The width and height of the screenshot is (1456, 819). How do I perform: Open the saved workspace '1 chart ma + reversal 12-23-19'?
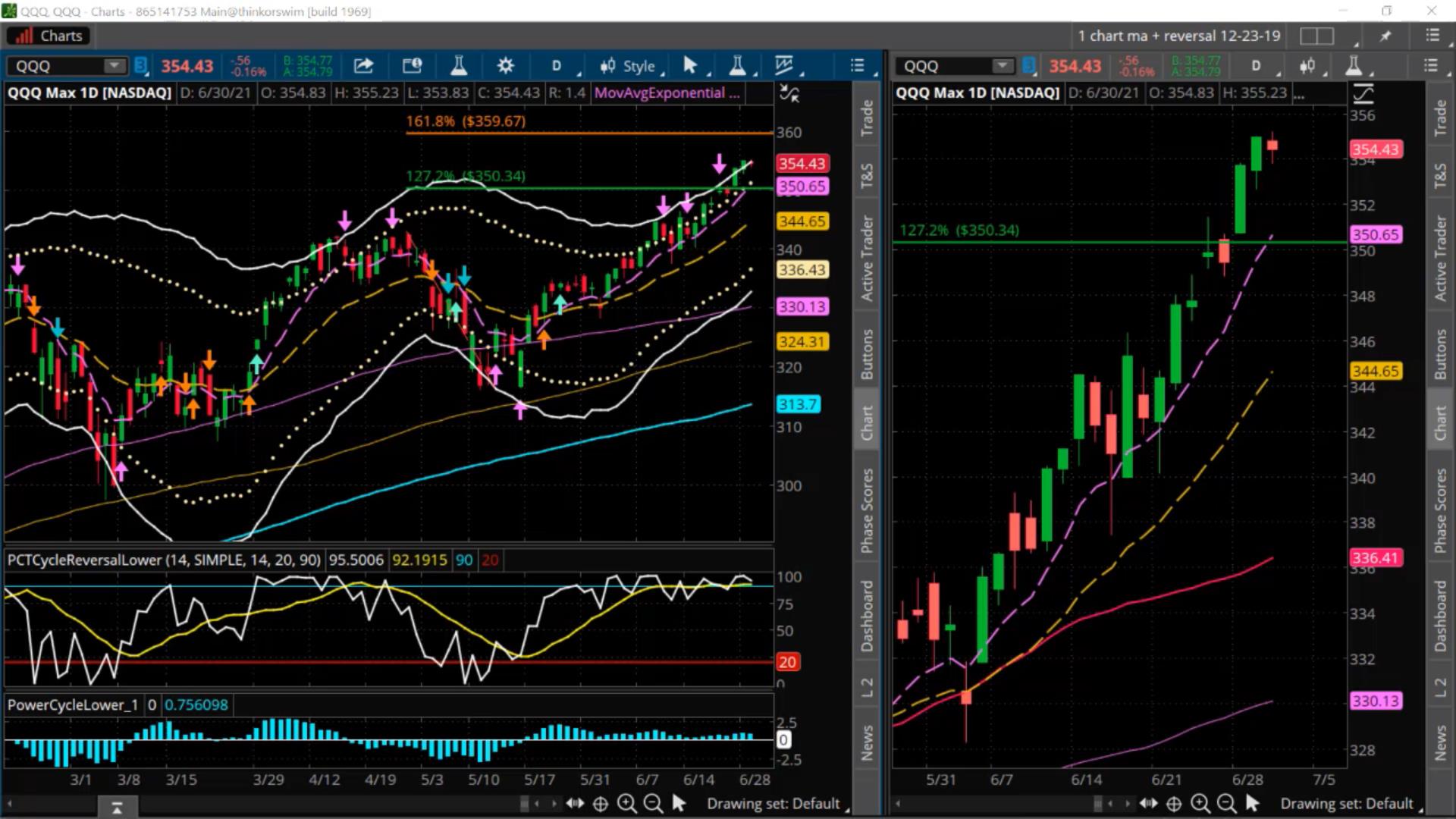(1178, 36)
